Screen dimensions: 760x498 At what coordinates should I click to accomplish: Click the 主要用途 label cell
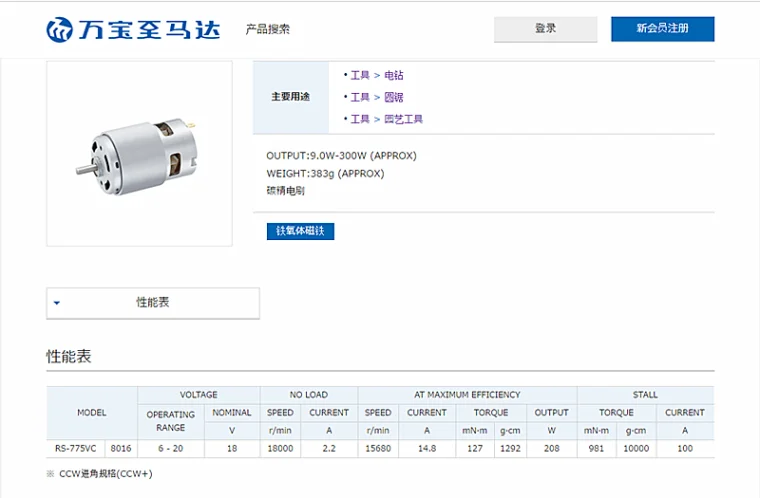tap(291, 97)
